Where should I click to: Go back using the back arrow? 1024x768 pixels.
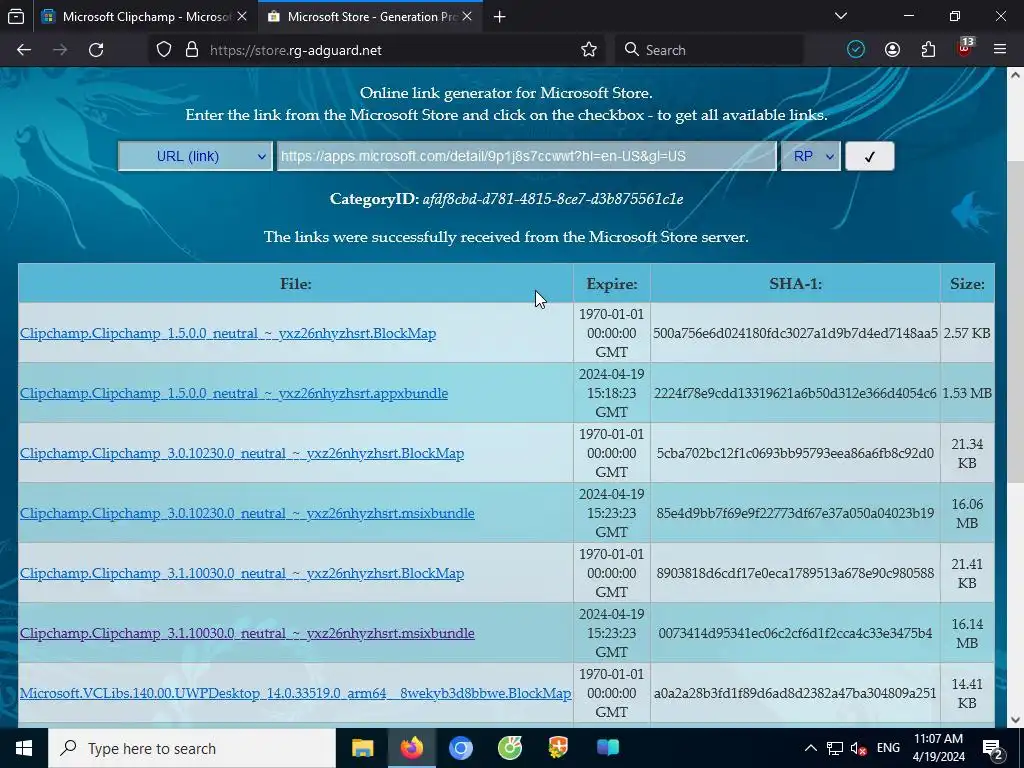[24, 50]
